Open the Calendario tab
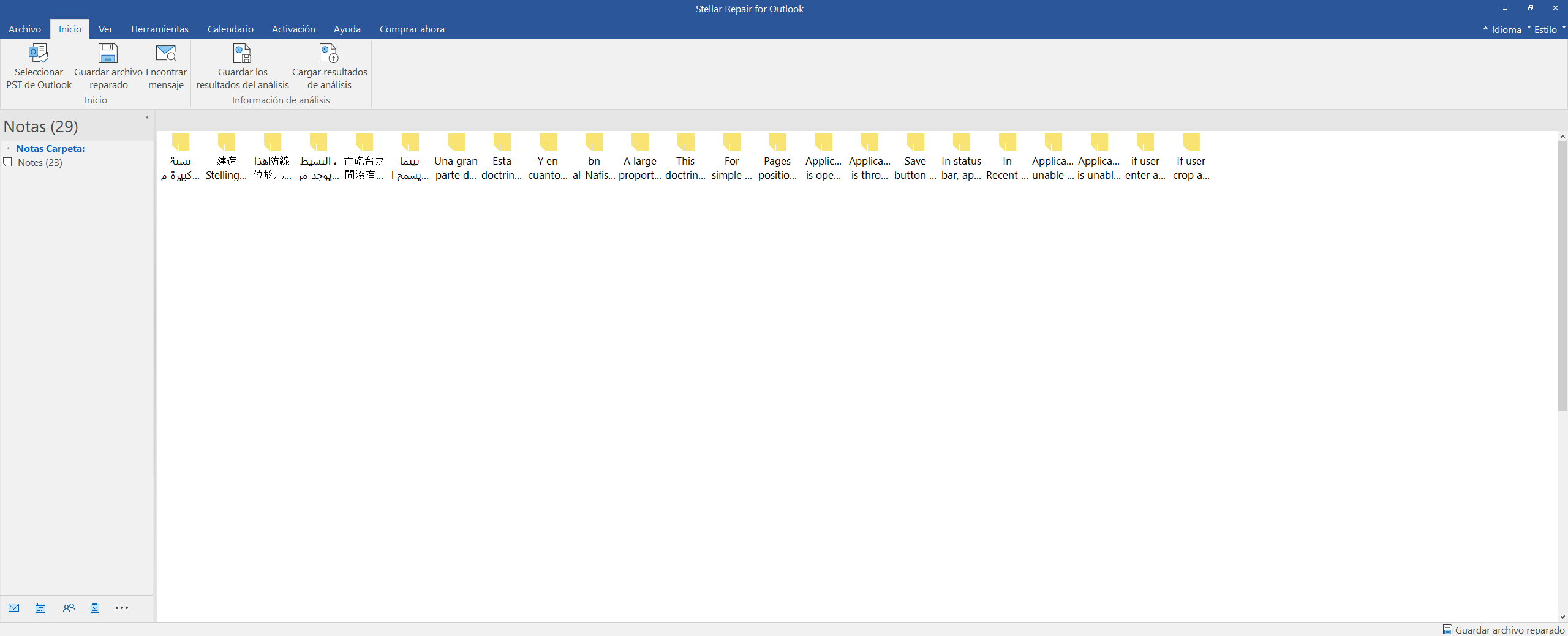This screenshot has width=1568, height=636. (230, 29)
